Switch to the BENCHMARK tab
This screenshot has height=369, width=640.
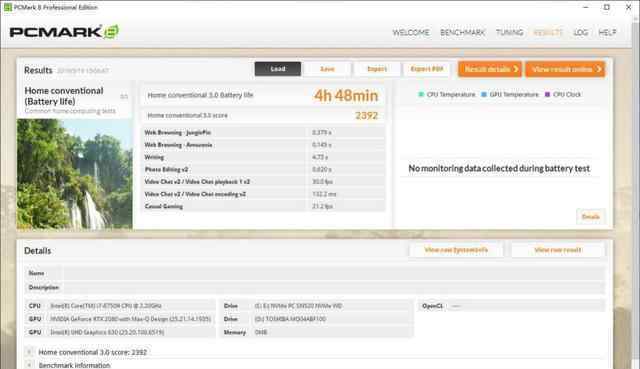point(462,32)
